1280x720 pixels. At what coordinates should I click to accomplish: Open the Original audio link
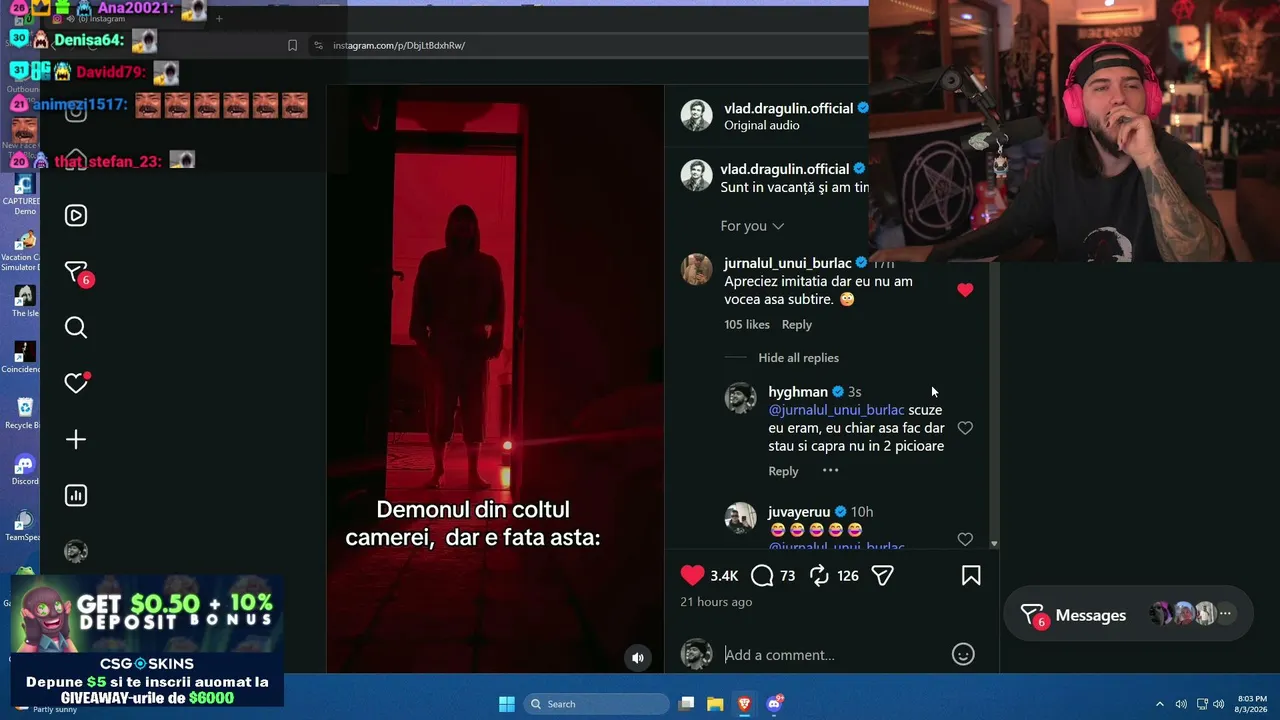[762, 125]
